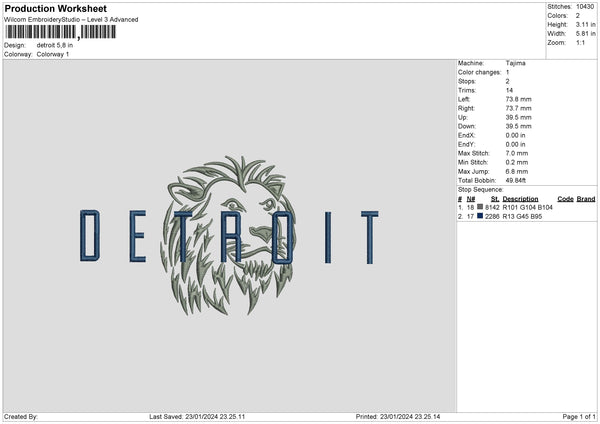Click the barcode at the top

(x=60, y=32)
